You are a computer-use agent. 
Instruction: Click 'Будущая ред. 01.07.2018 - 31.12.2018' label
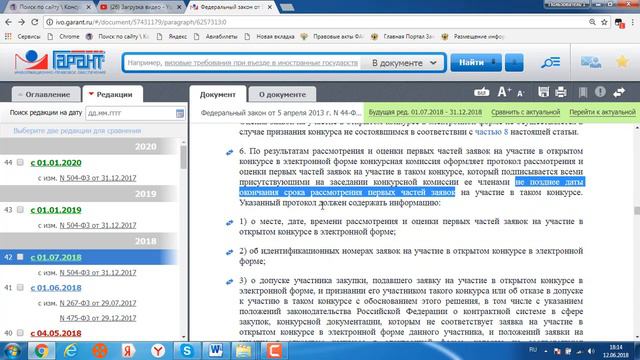pyautogui.click(x=425, y=112)
